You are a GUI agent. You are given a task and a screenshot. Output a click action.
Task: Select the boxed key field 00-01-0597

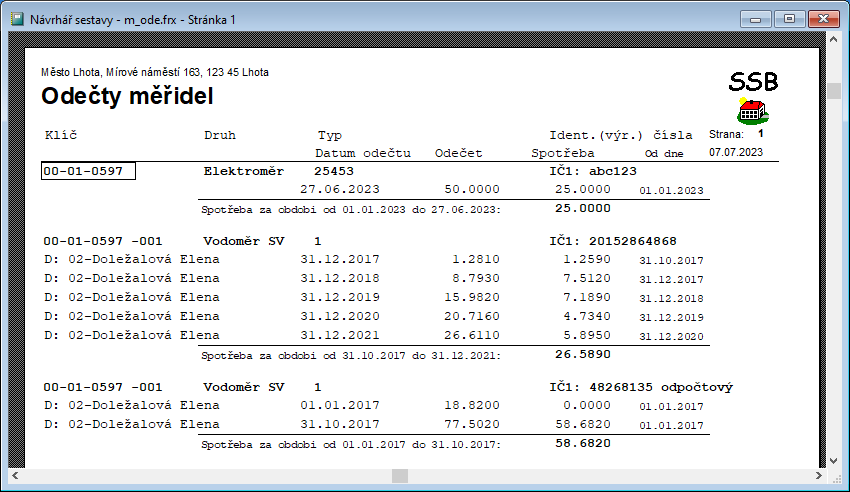coord(88,172)
